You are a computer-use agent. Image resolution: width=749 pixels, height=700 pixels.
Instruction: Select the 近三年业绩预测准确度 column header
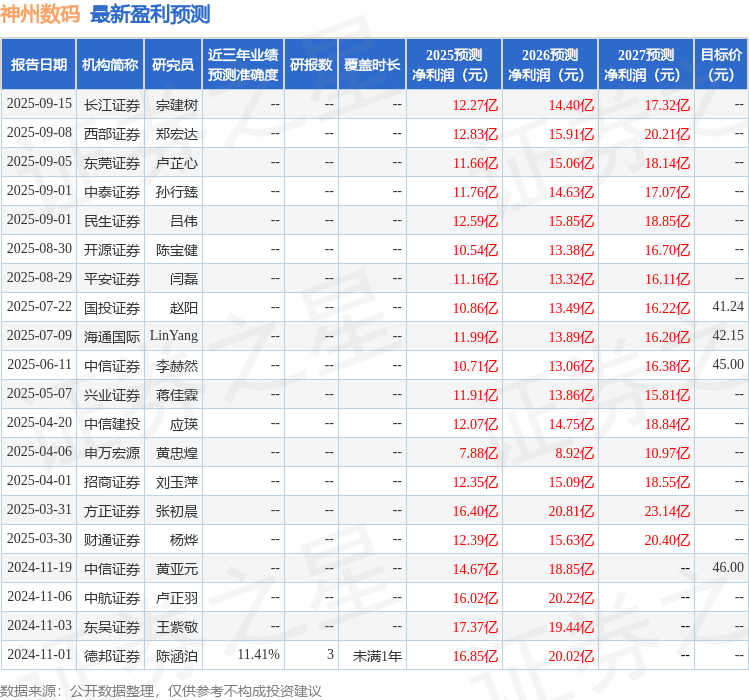(243, 65)
